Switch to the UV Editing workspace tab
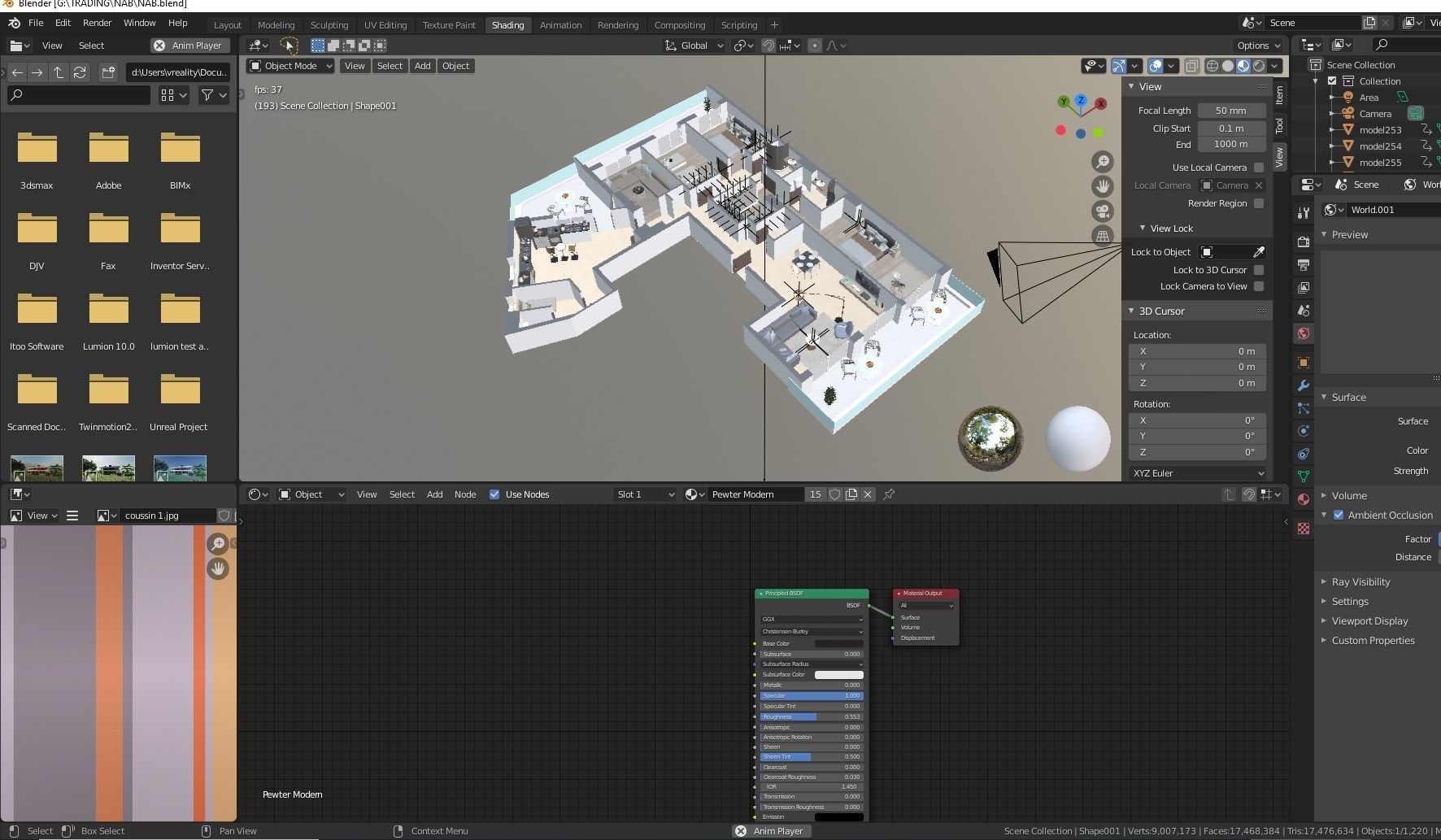 click(385, 25)
